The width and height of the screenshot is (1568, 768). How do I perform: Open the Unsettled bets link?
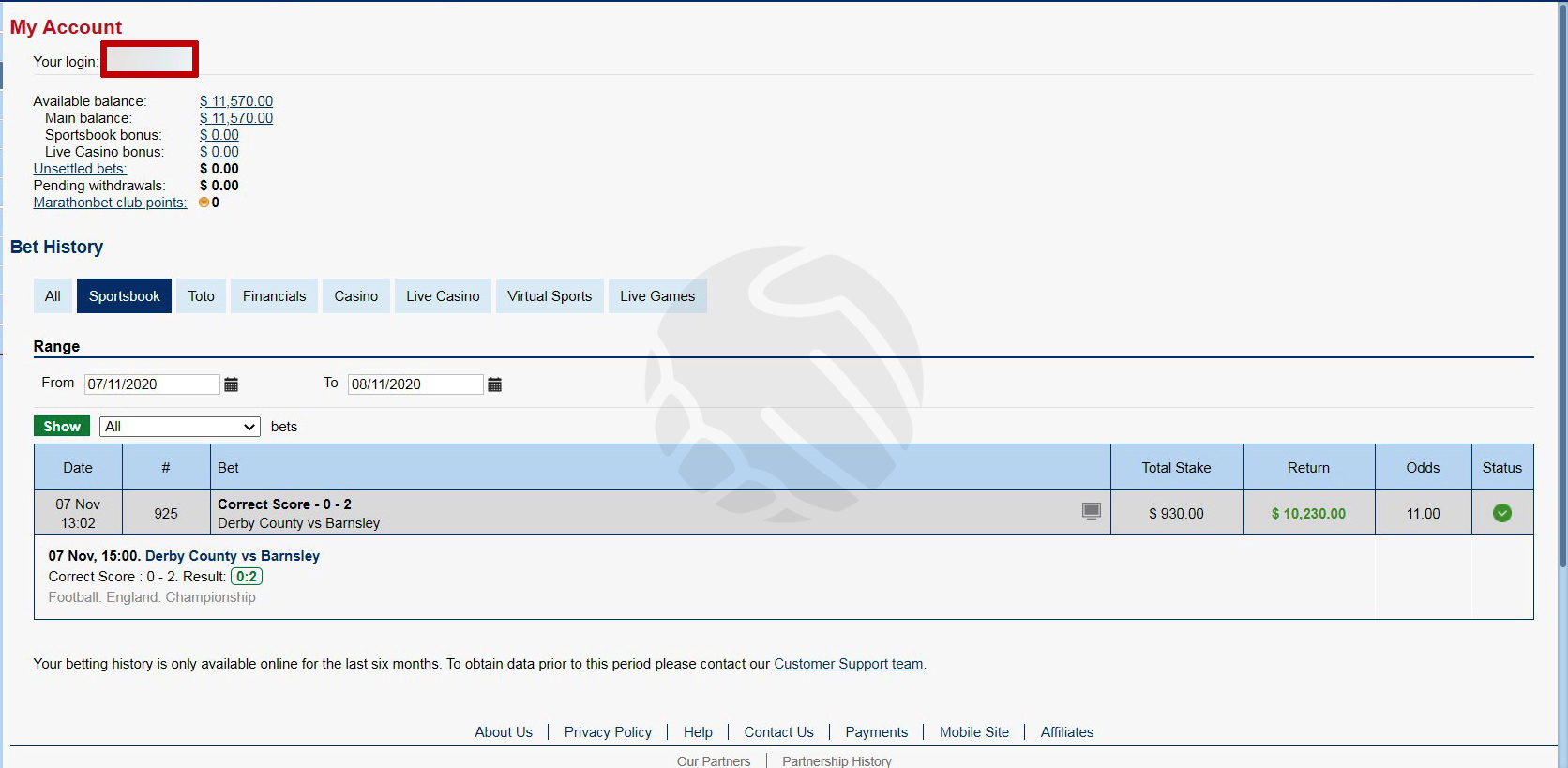pos(81,169)
